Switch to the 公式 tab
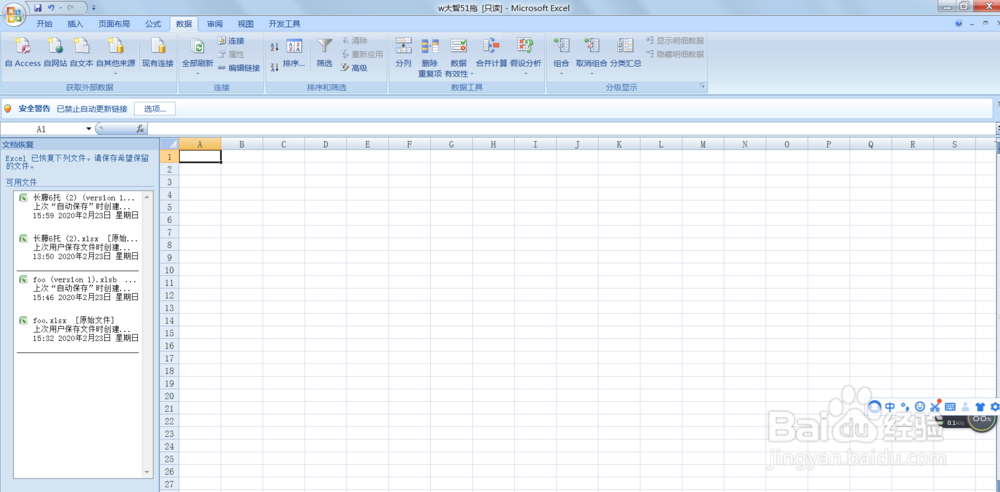 pyautogui.click(x=153, y=24)
